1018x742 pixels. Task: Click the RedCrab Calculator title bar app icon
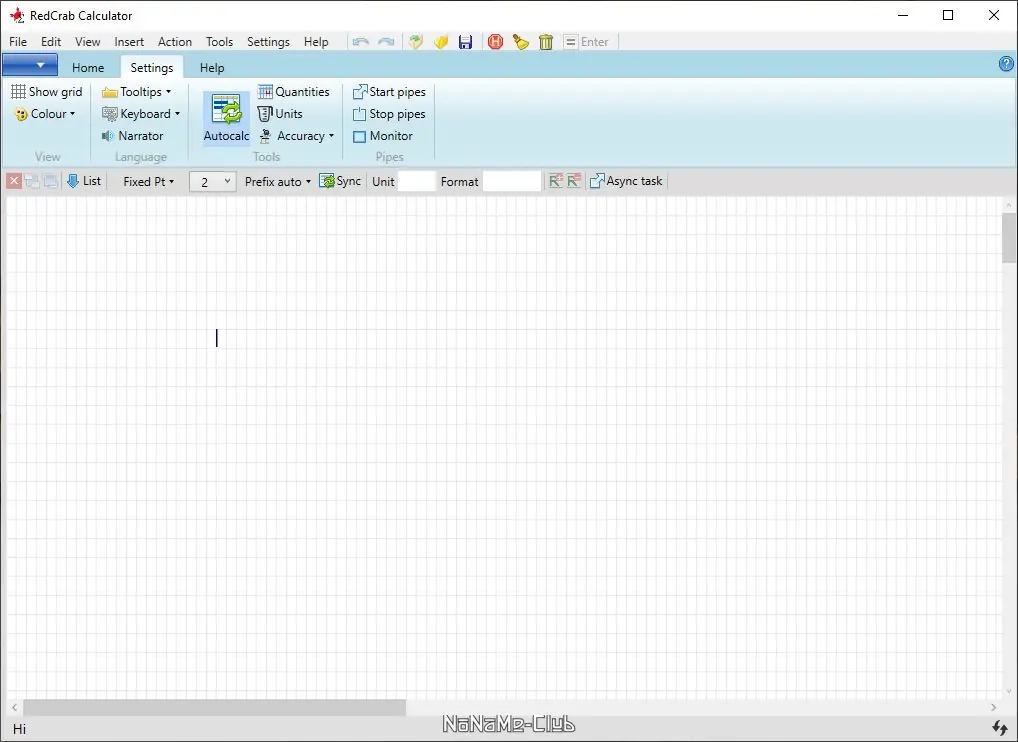(16, 15)
